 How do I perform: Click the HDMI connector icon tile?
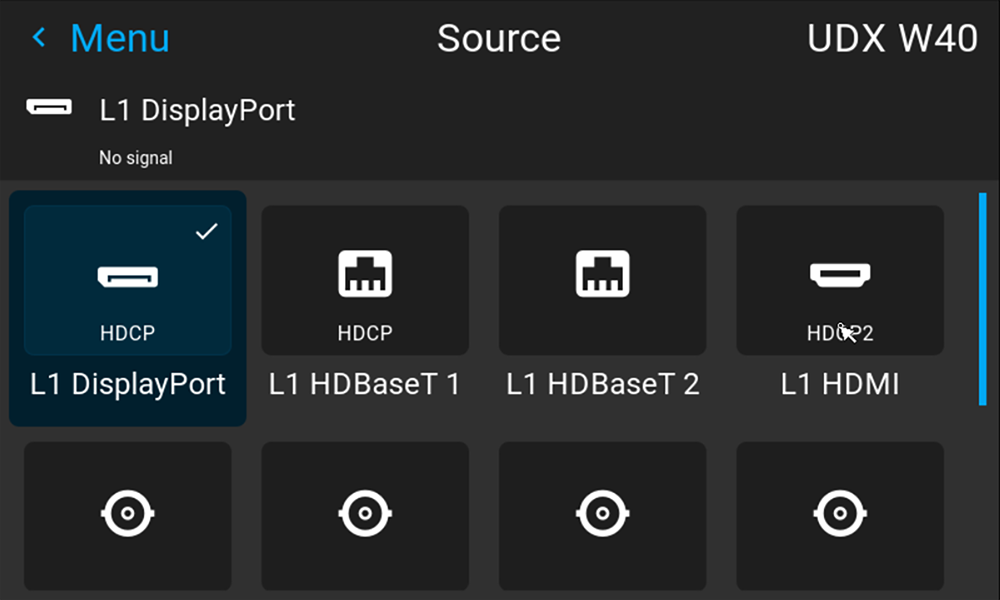click(840, 280)
